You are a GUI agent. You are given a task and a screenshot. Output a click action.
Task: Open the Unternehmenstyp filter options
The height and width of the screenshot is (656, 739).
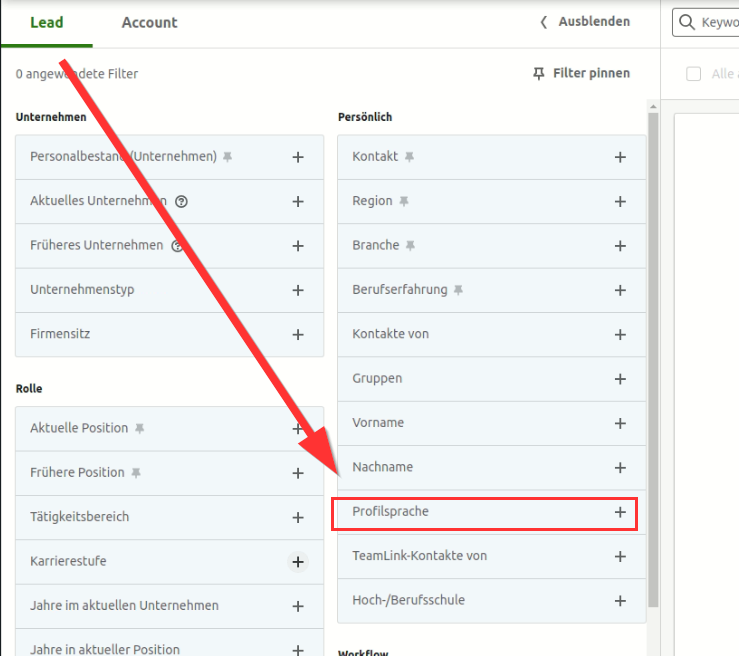(x=297, y=290)
